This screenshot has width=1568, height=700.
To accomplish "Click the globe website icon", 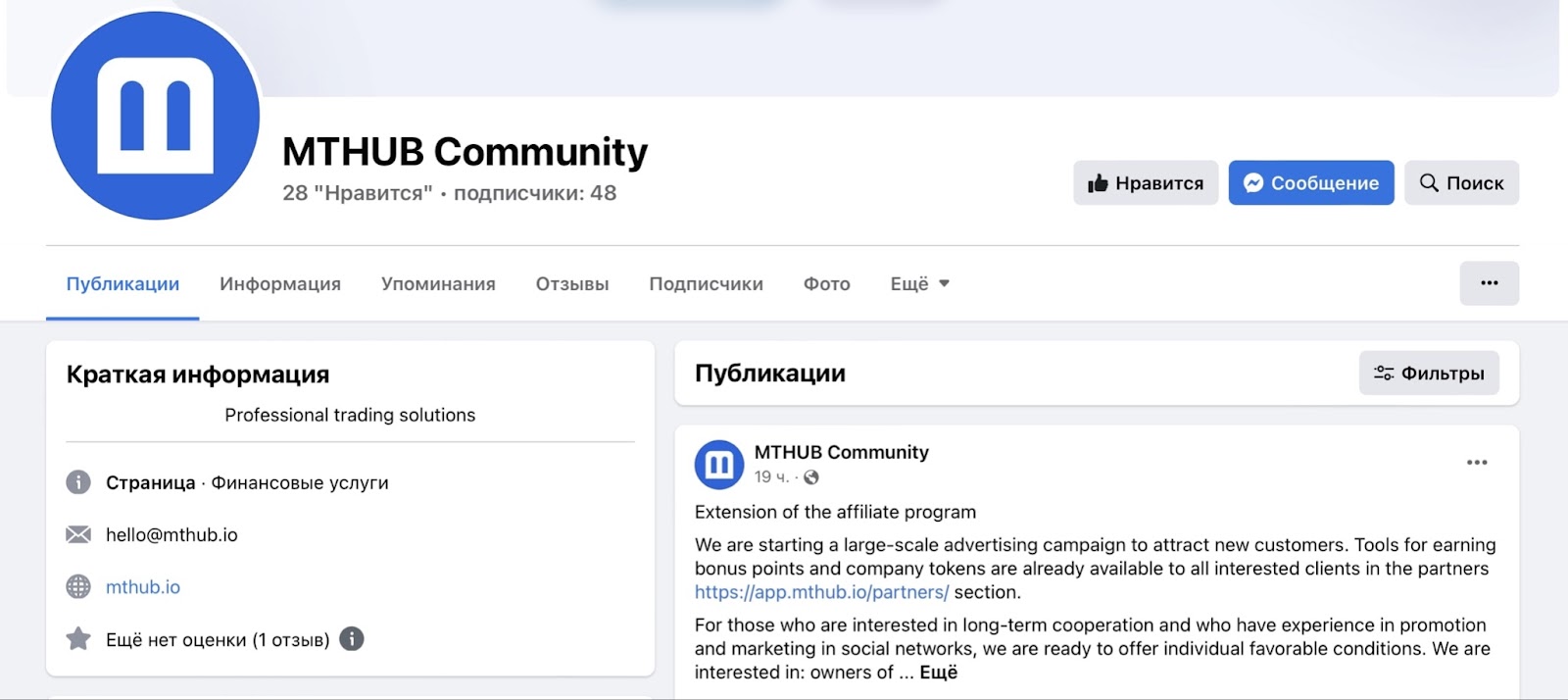I will [78, 586].
